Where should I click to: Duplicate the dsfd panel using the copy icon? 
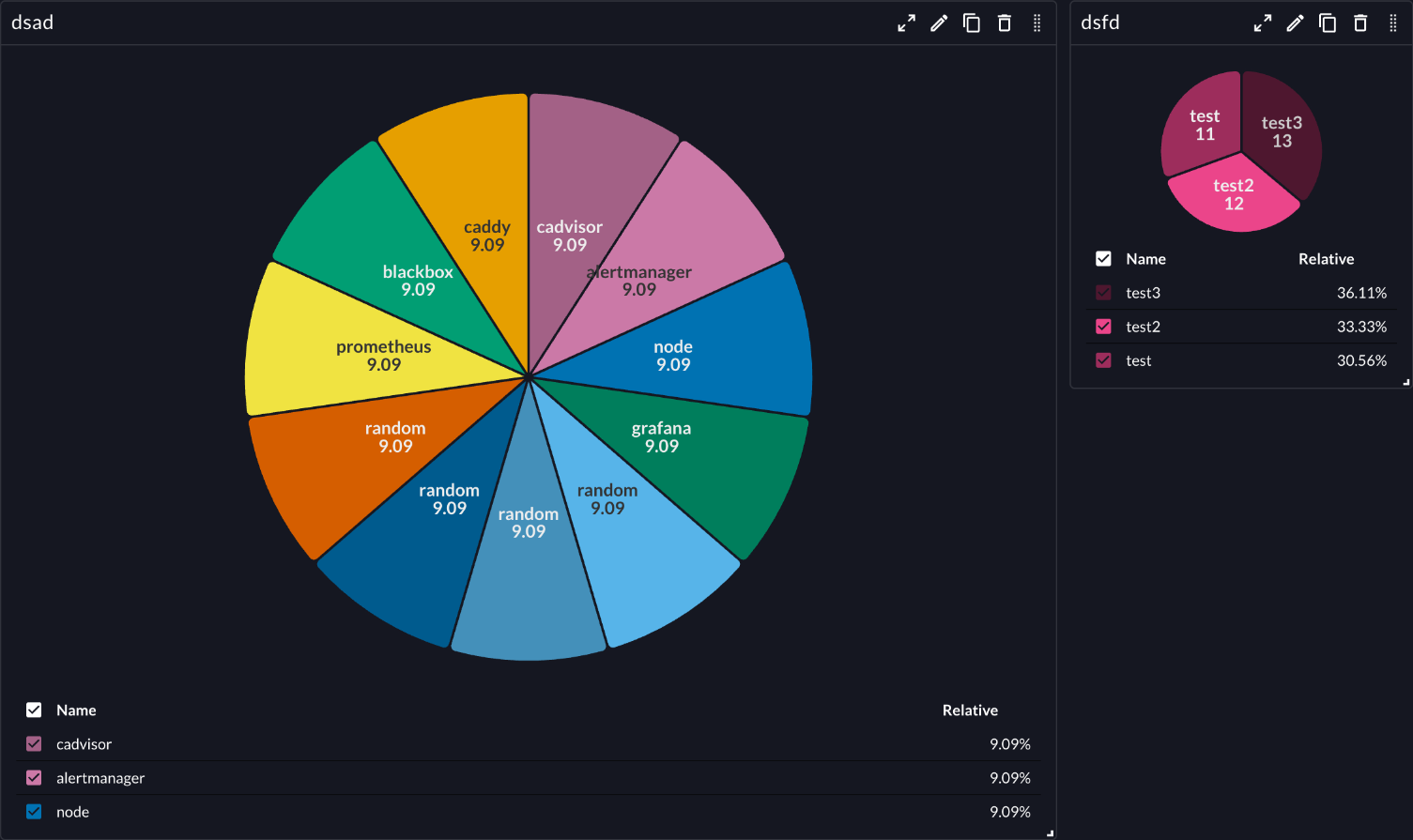coord(1329,23)
